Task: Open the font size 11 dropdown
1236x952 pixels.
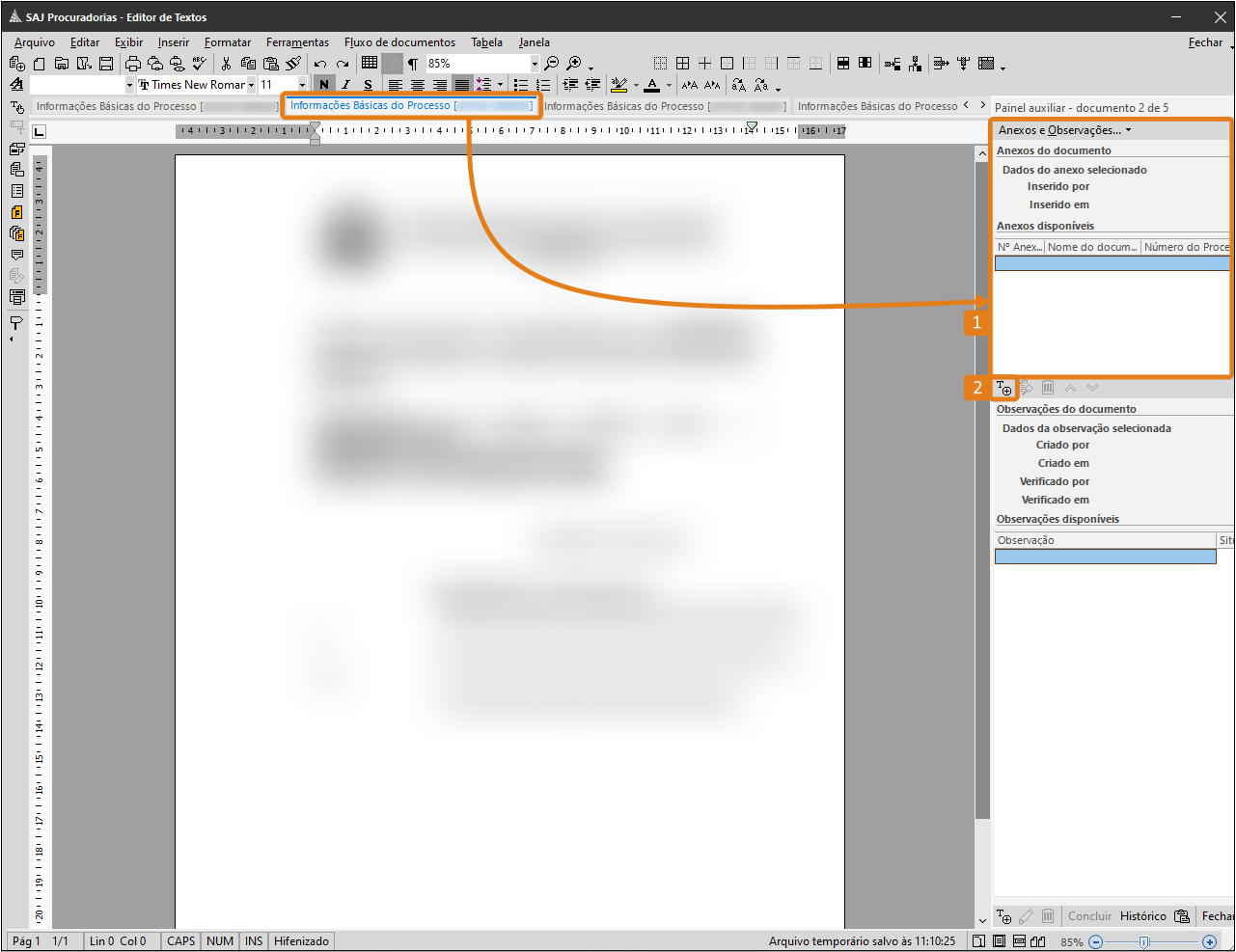Action: [x=302, y=85]
